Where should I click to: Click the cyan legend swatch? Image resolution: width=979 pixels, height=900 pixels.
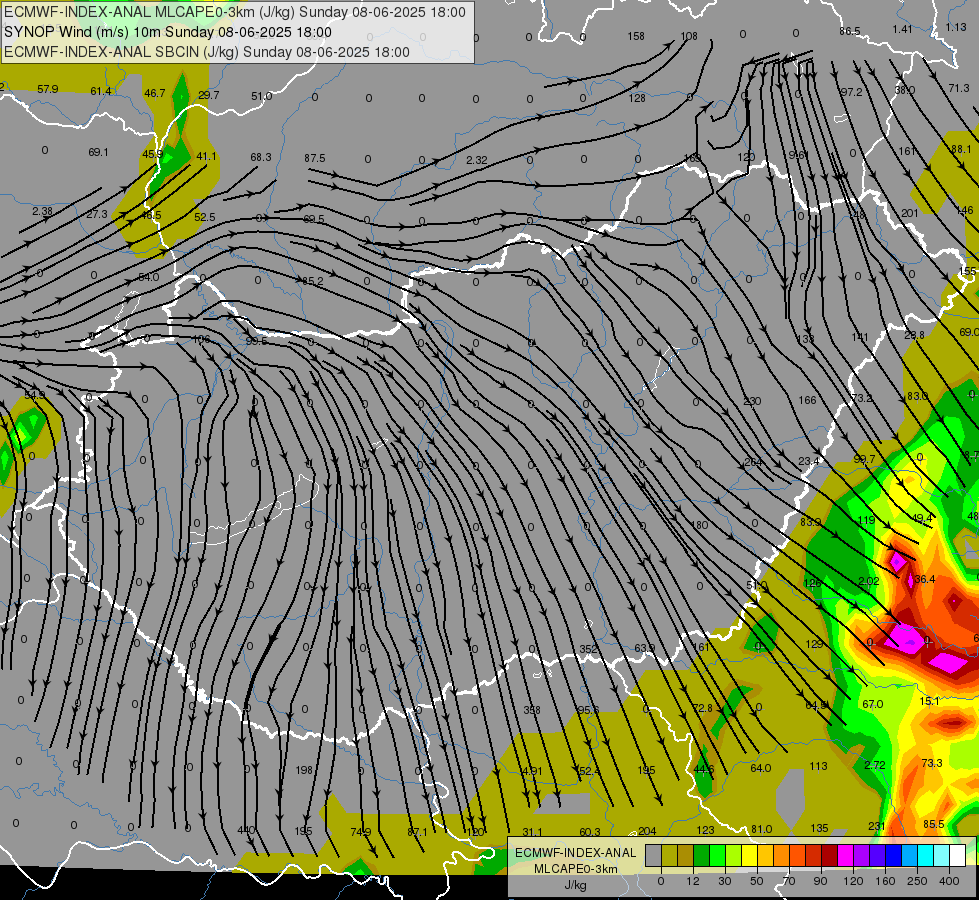click(926, 856)
